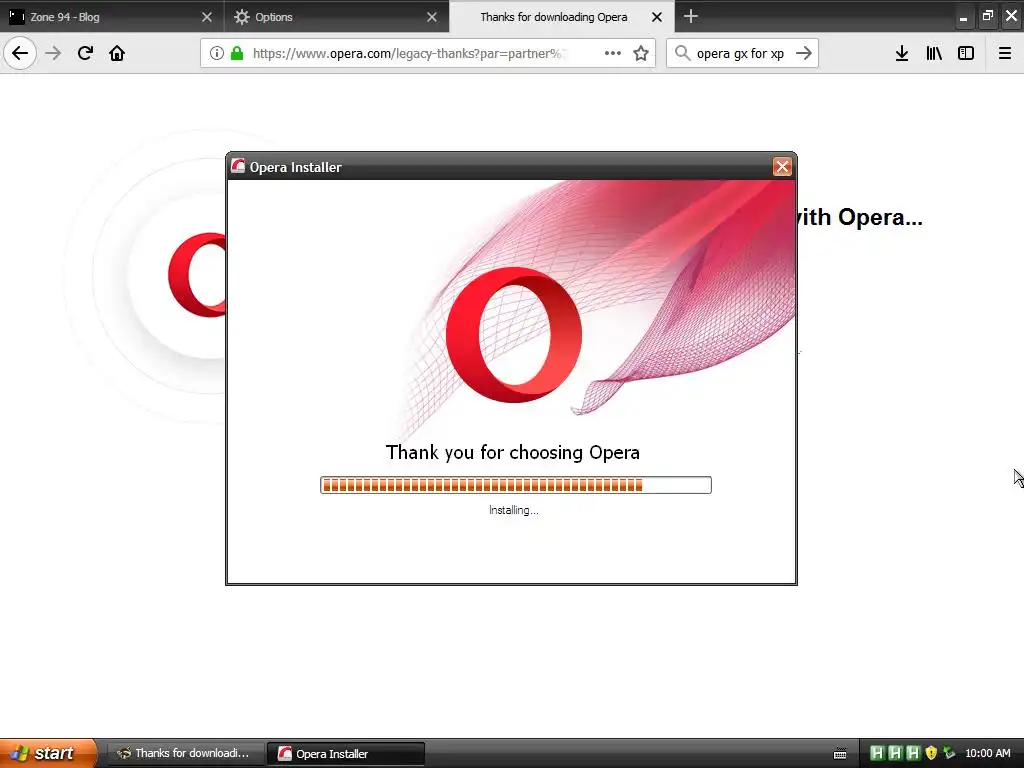Click the Opera Installer title bar icon

click(x=238, y=167)
